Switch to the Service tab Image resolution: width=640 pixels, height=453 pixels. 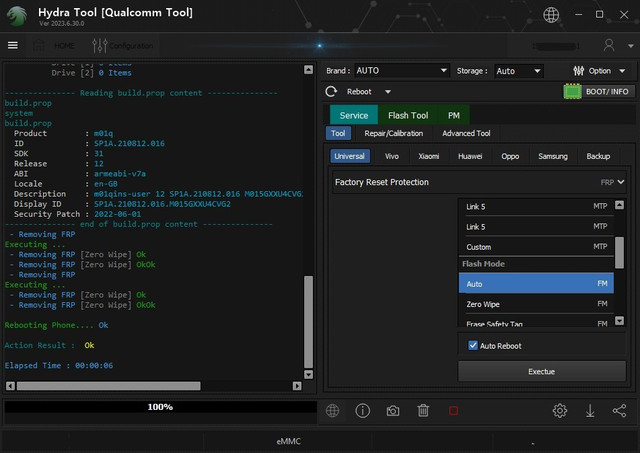click(354, 115)
